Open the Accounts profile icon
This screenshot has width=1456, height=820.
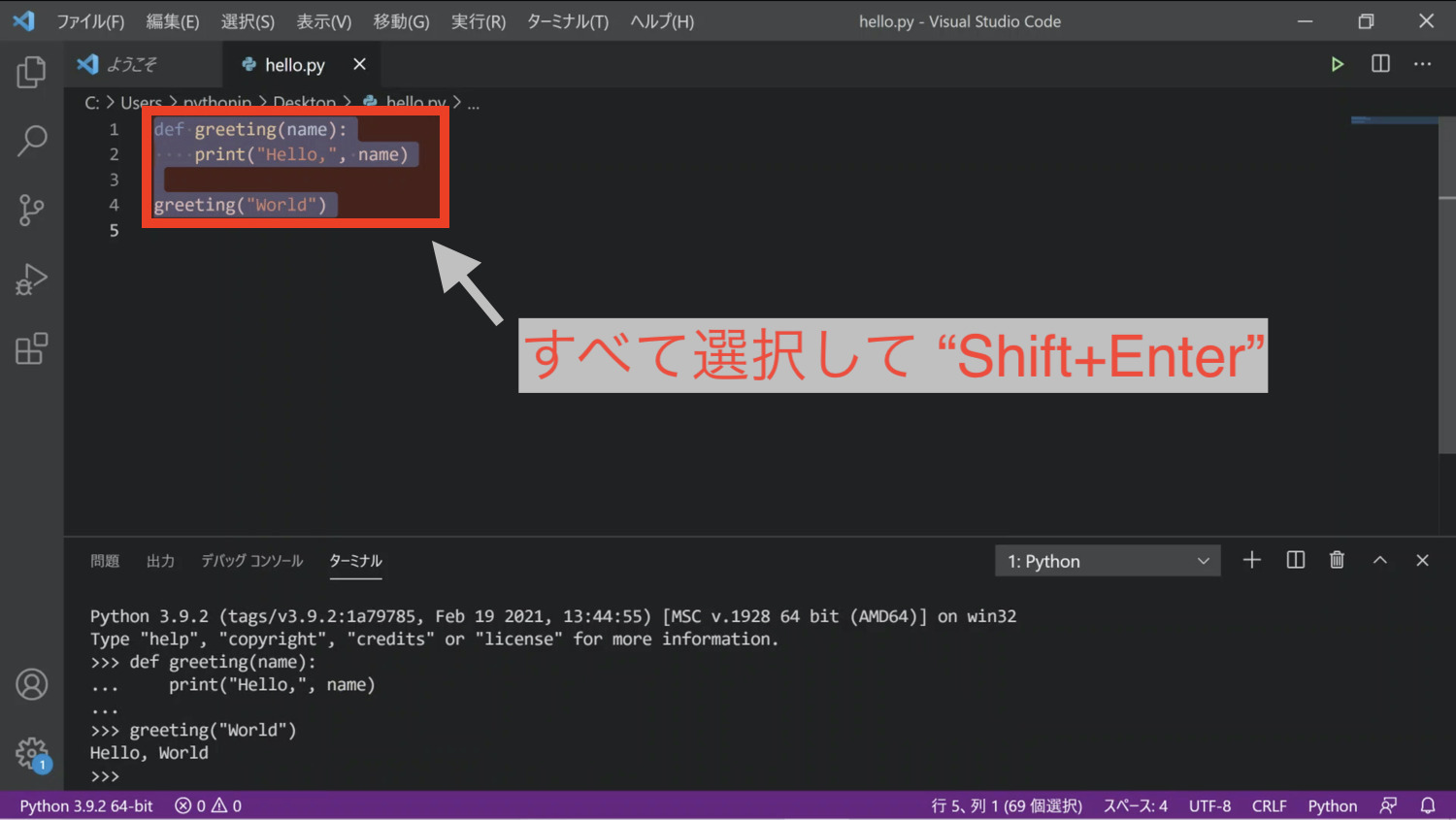32,684
